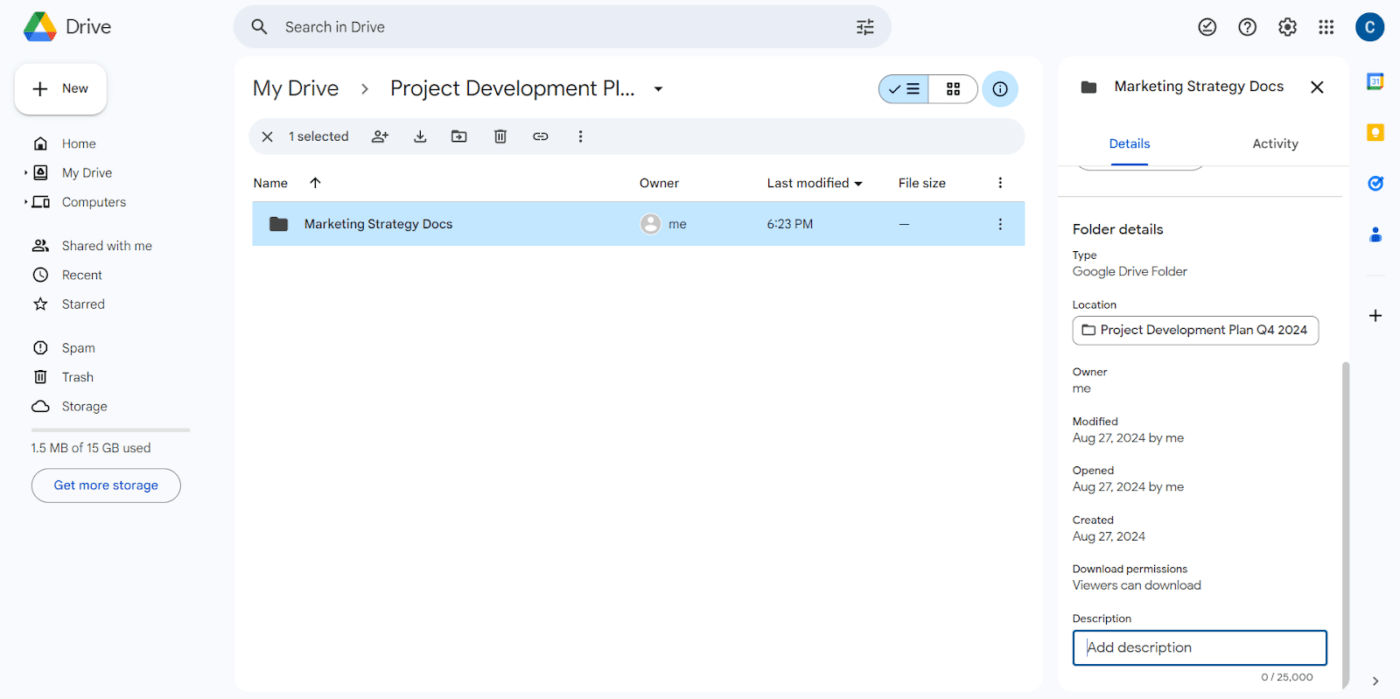Close the Marketing Strategy Docs details panel
1400x699 pixels.
(1317, 87)
